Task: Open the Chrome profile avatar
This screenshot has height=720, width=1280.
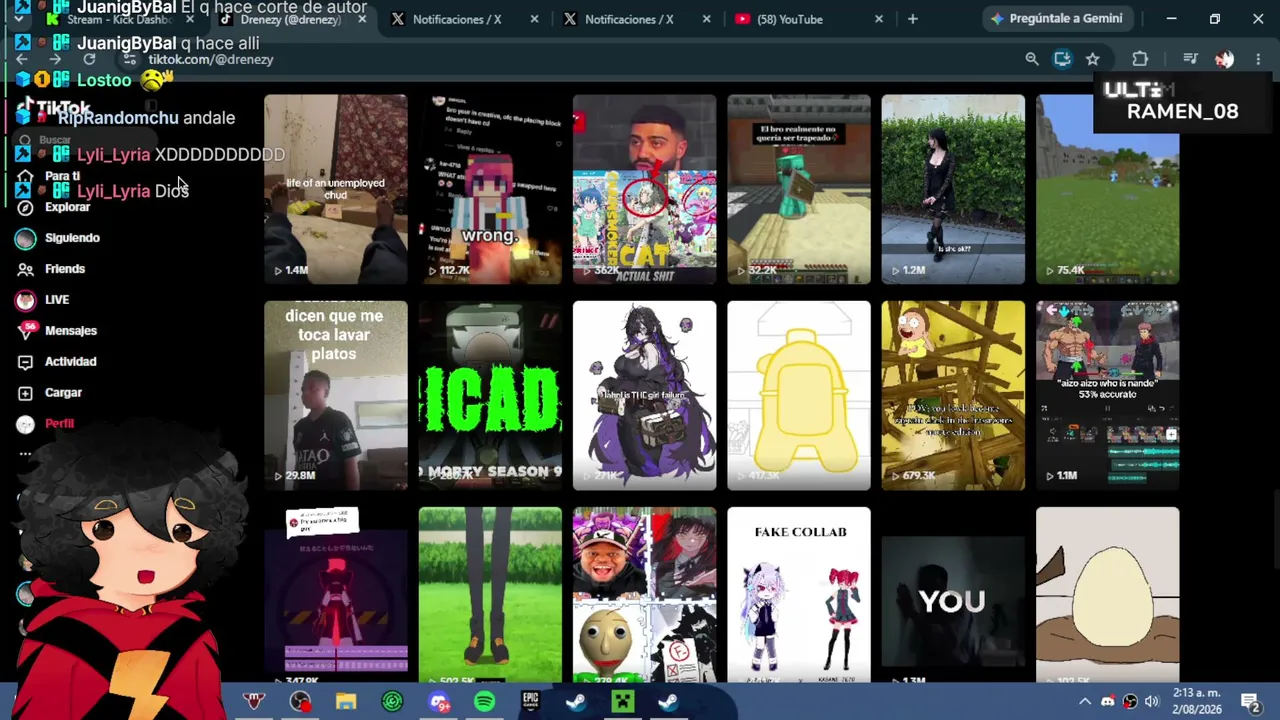Action: [1224, 59]
